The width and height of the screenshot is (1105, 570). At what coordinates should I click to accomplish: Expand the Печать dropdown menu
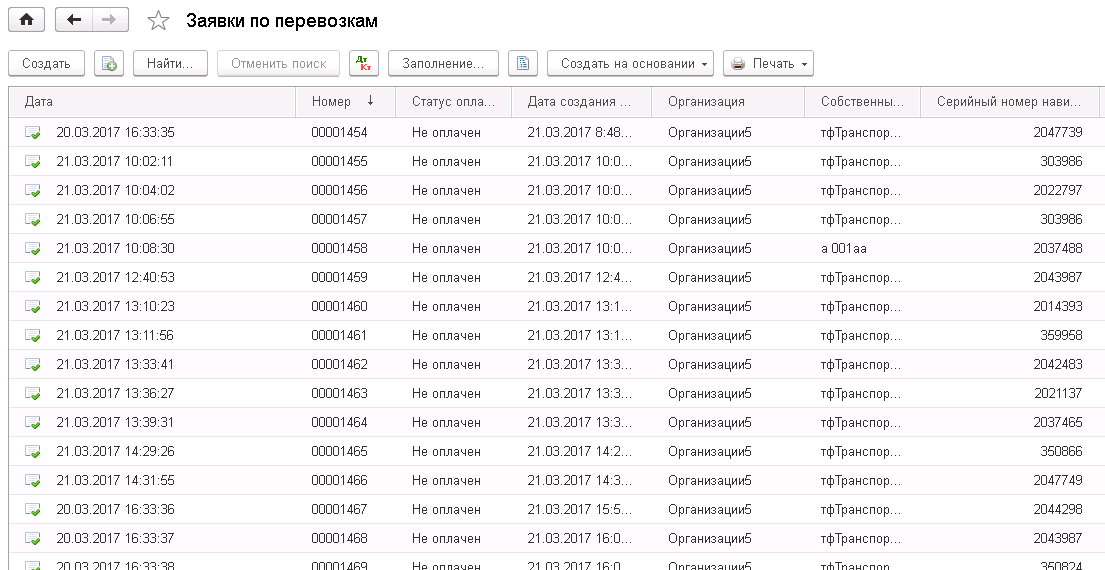pos(768,63)
